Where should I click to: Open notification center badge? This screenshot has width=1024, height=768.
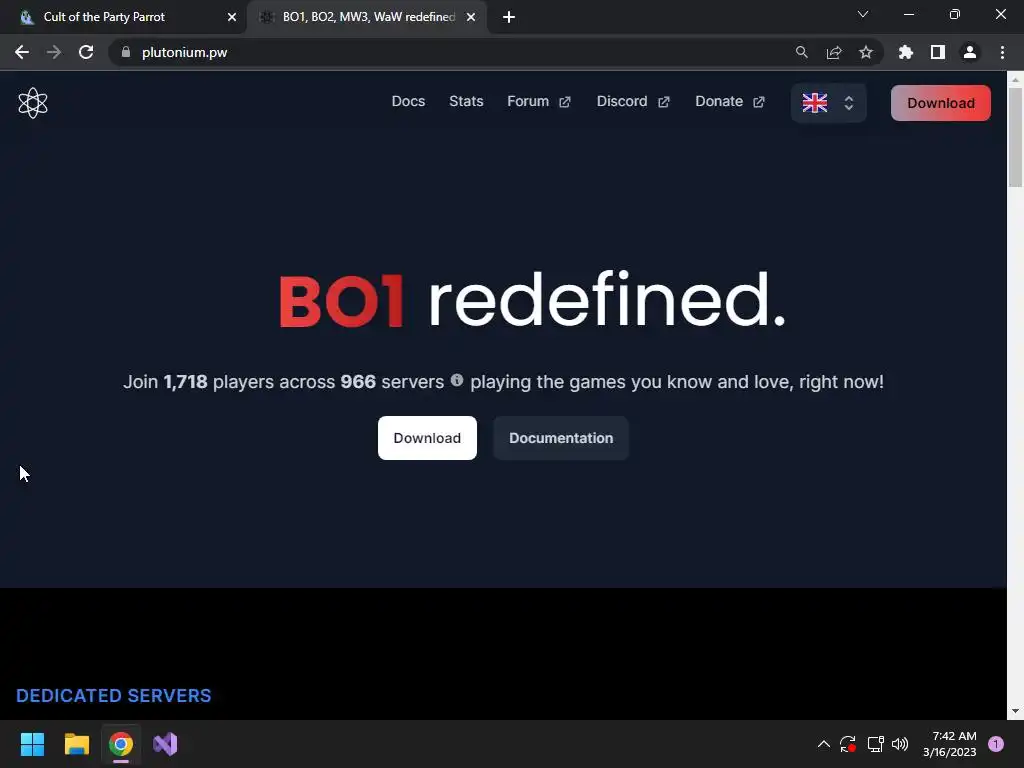pyautogui.click(x=996, y=744)
